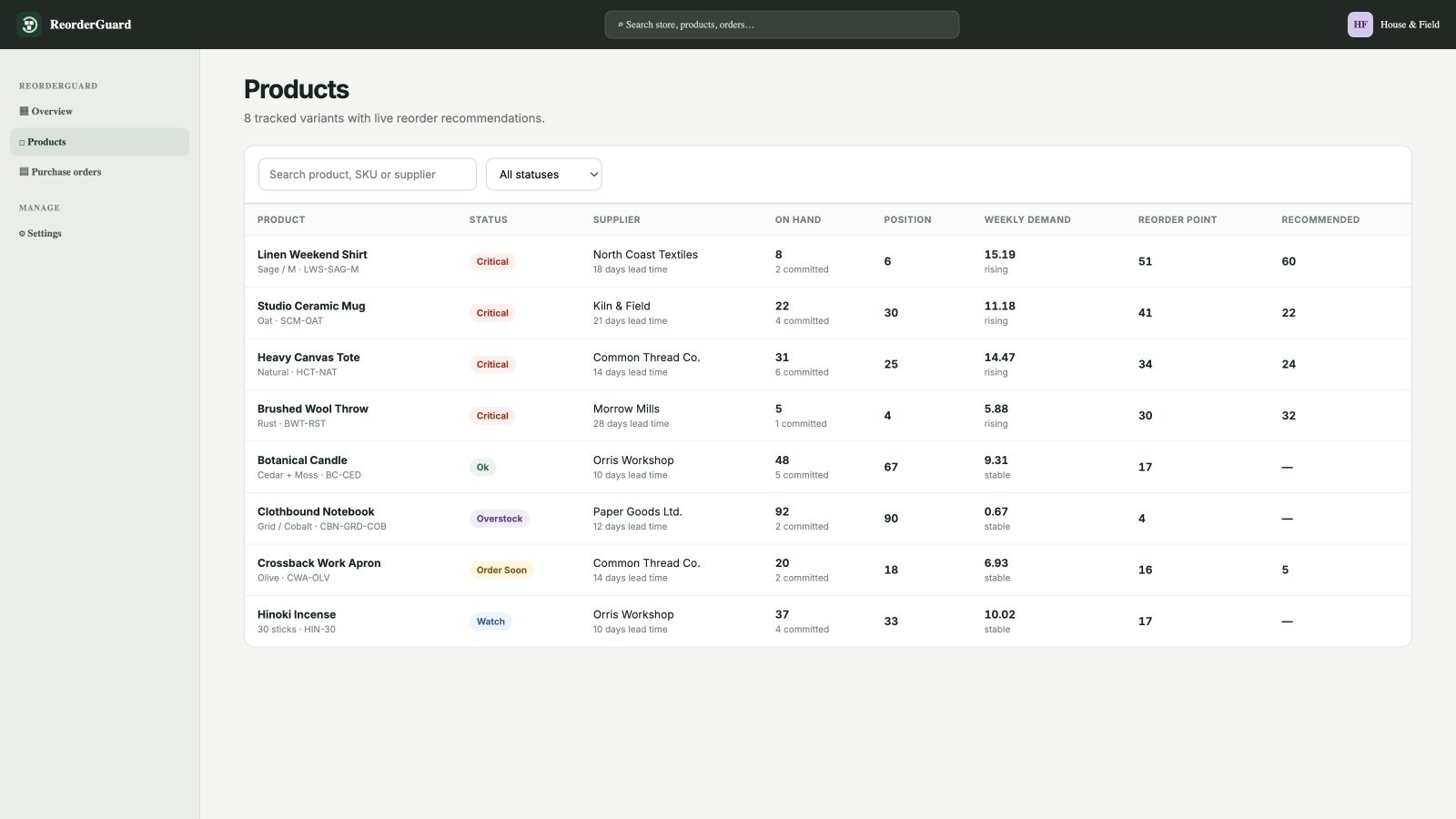Open the Studio Ceramic Mug row

[x=827, y=313]
